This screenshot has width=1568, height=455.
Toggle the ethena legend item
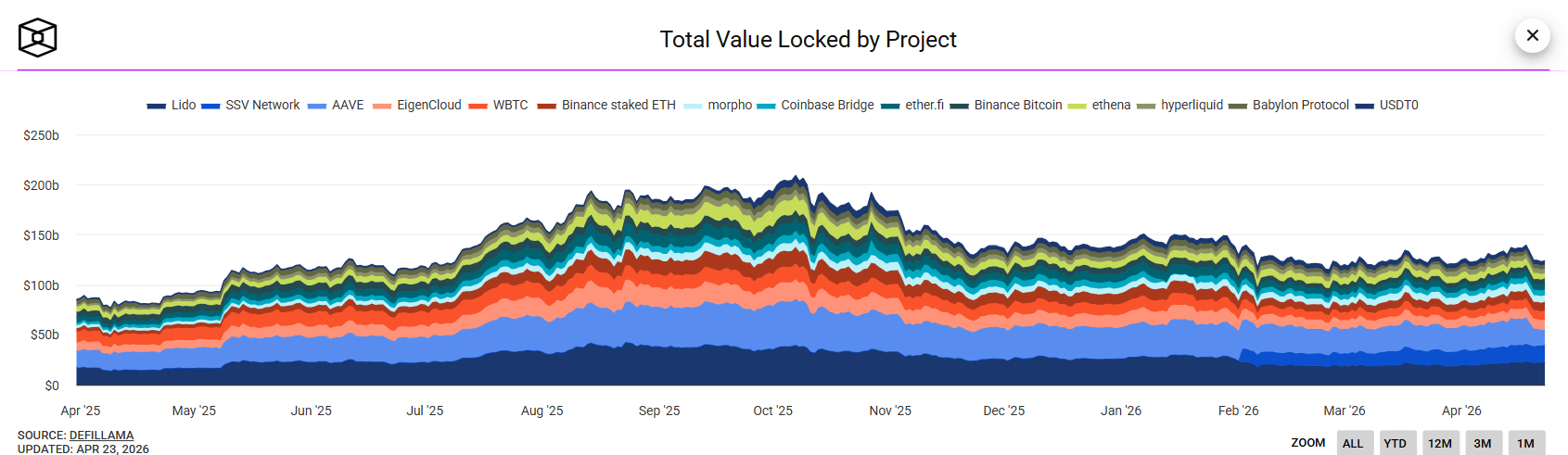[1099, 105]
